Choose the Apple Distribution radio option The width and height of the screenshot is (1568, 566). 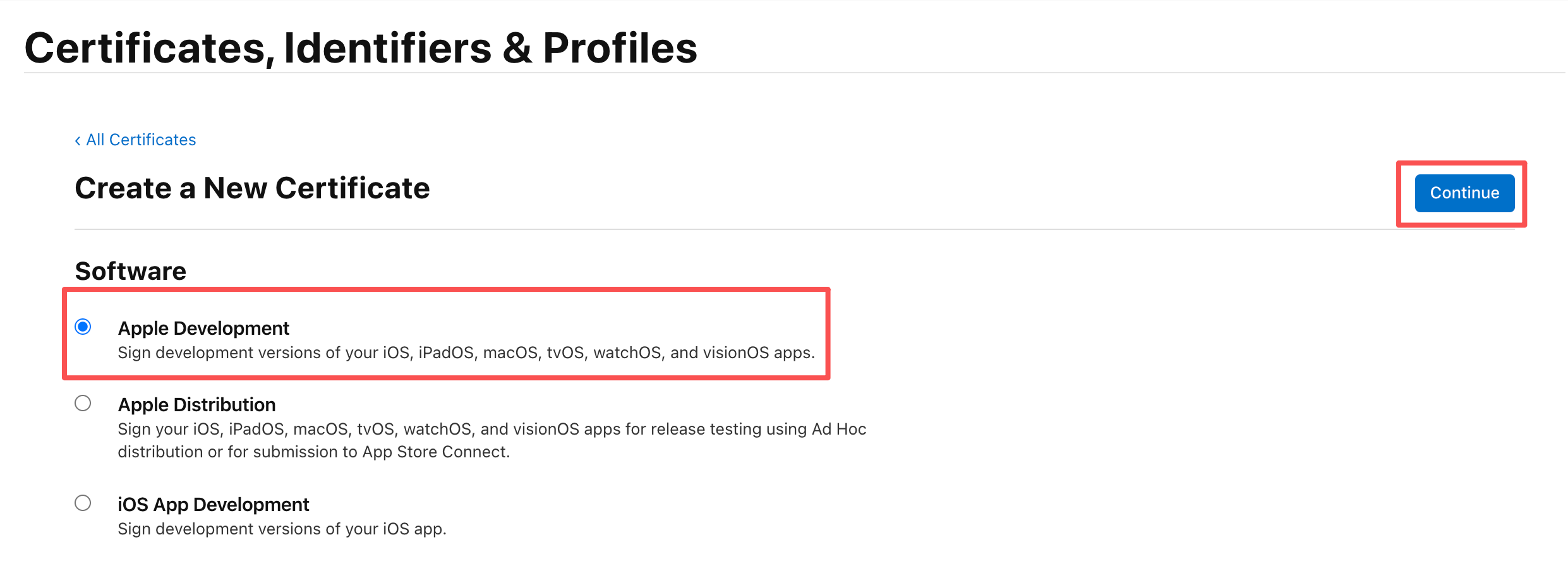click(x=83, y=403)
